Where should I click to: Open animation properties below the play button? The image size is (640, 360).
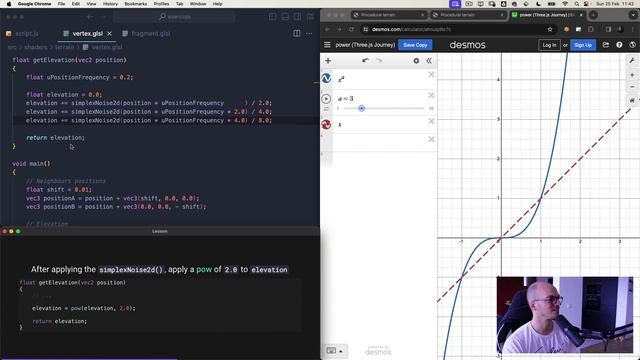326,109
